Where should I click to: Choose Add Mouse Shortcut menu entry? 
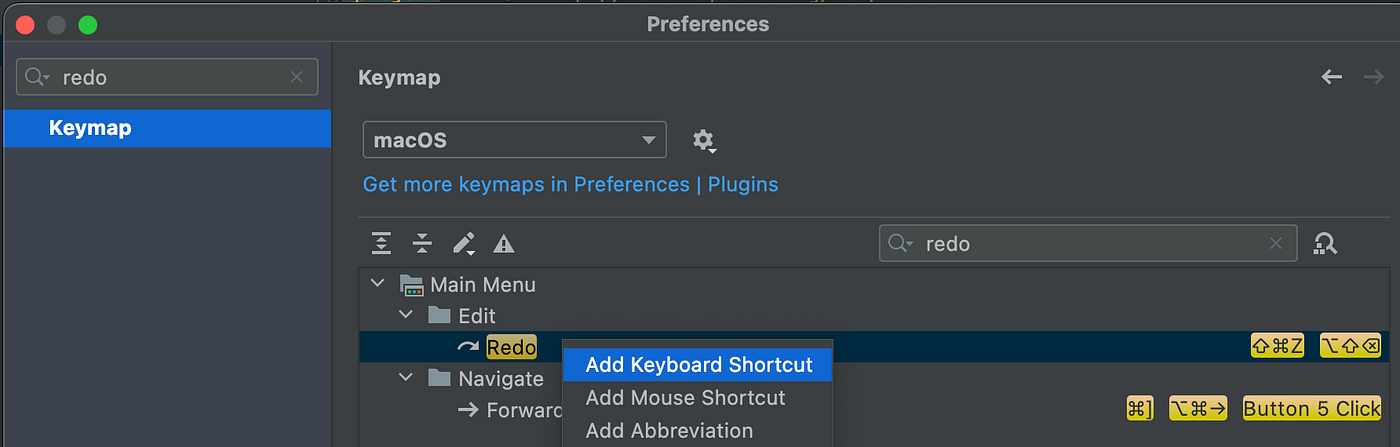click(x=685, y=398)
